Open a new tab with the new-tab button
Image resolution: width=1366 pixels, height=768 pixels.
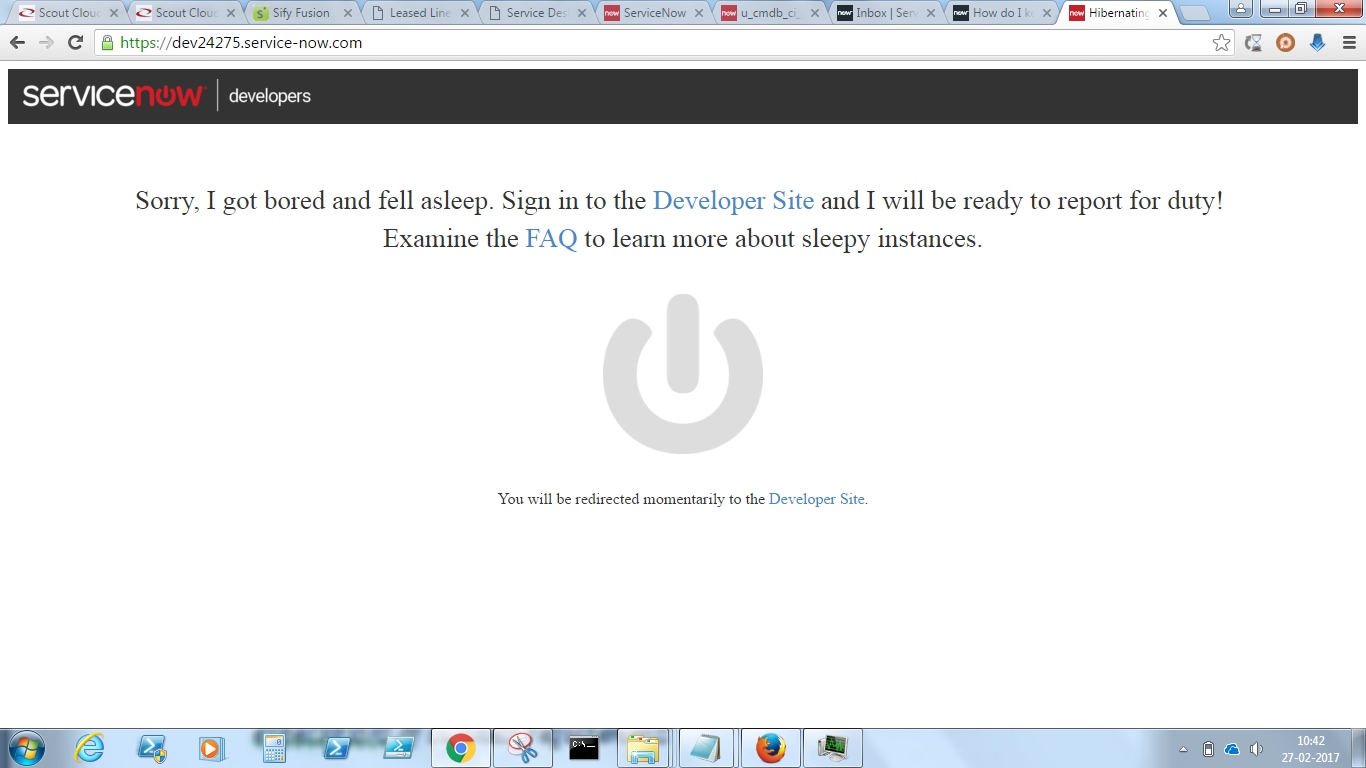[x=1195, y=14]
